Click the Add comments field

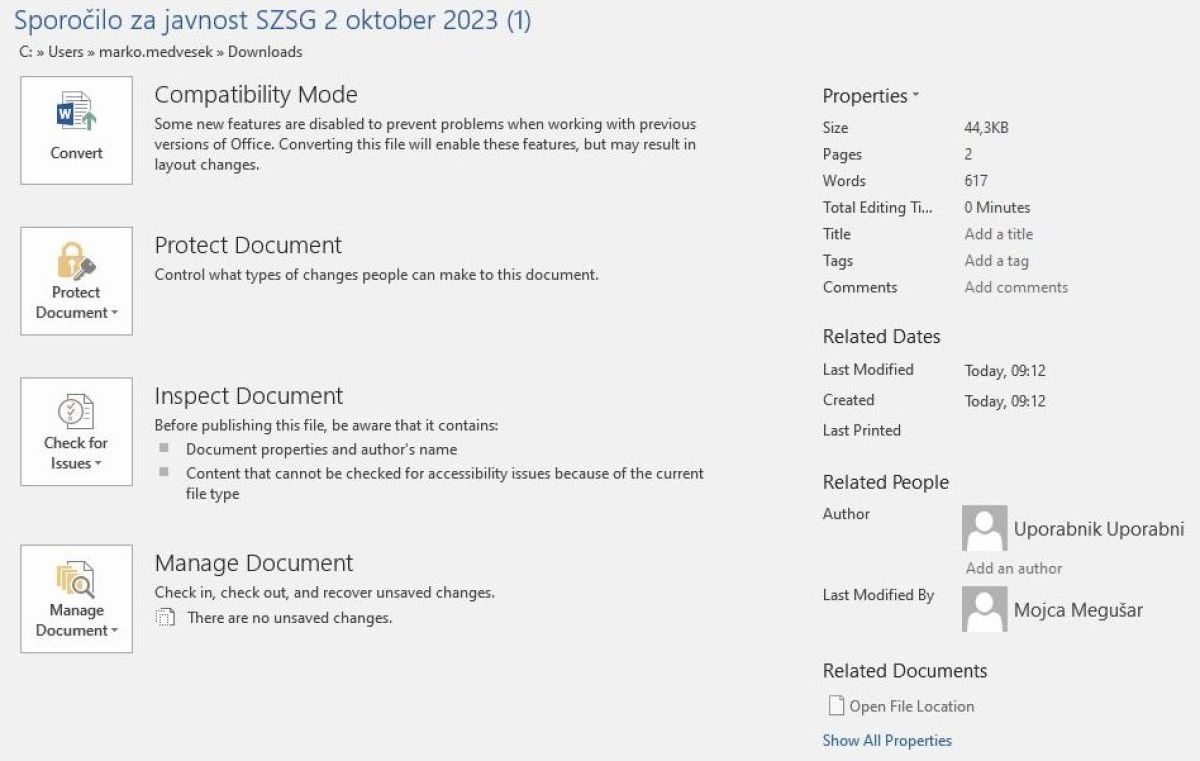[x=1016, y=287]
